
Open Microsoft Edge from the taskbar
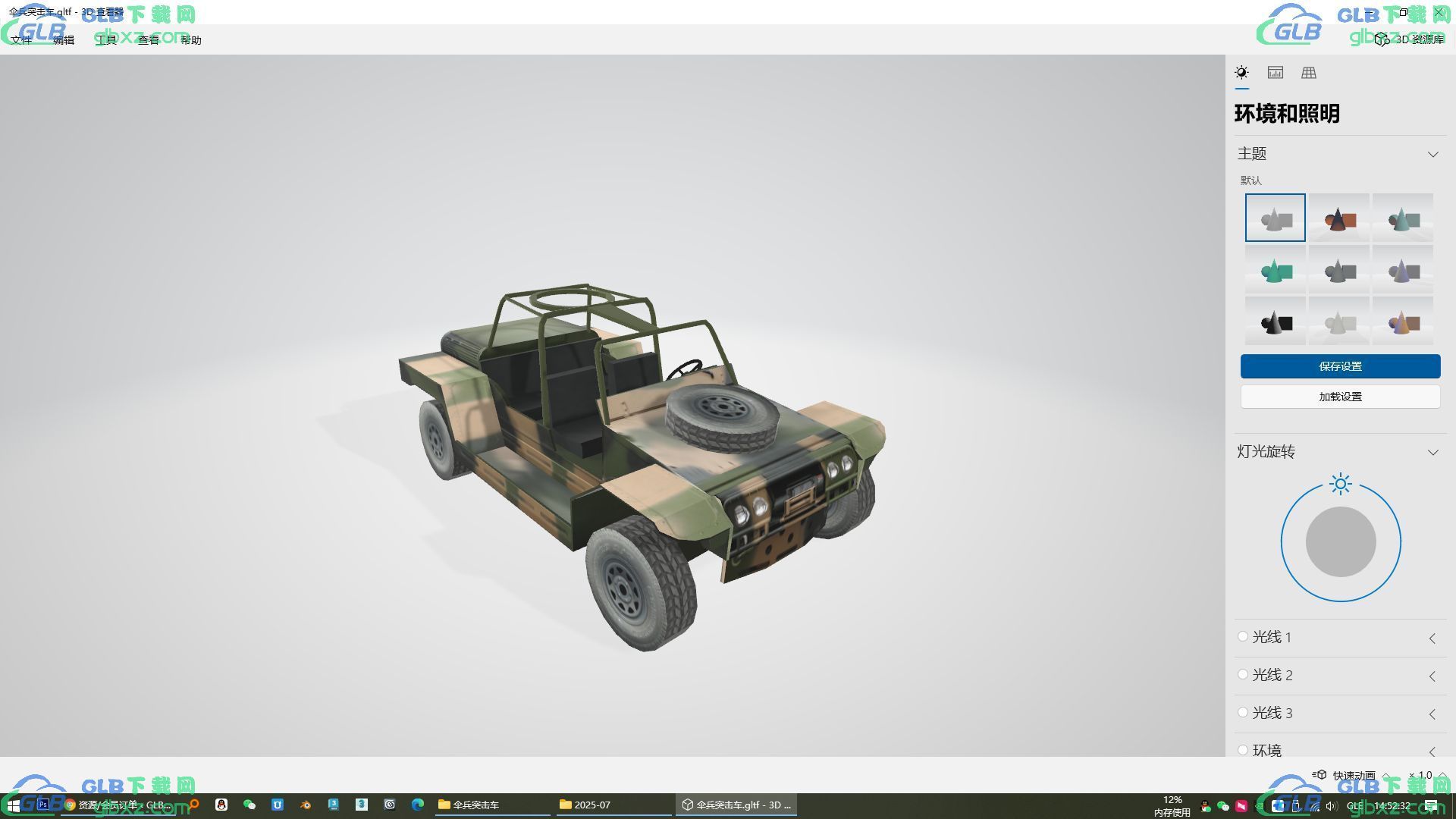pos(417,805)
